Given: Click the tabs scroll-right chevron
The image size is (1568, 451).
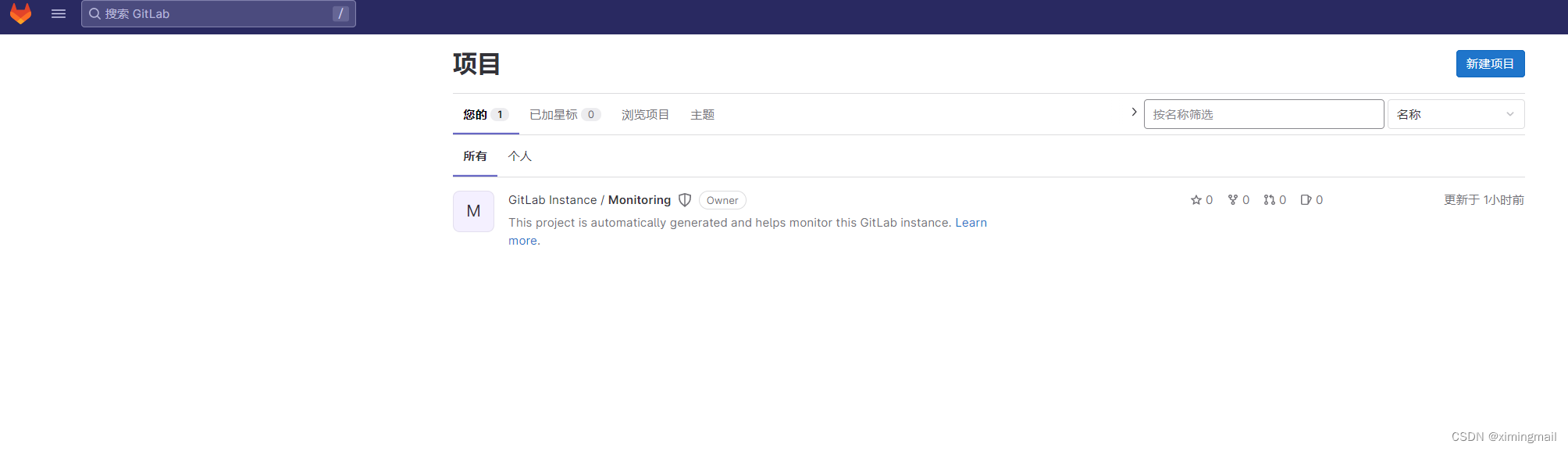Looking at the screenshot, I should [x=1134, y=112].
